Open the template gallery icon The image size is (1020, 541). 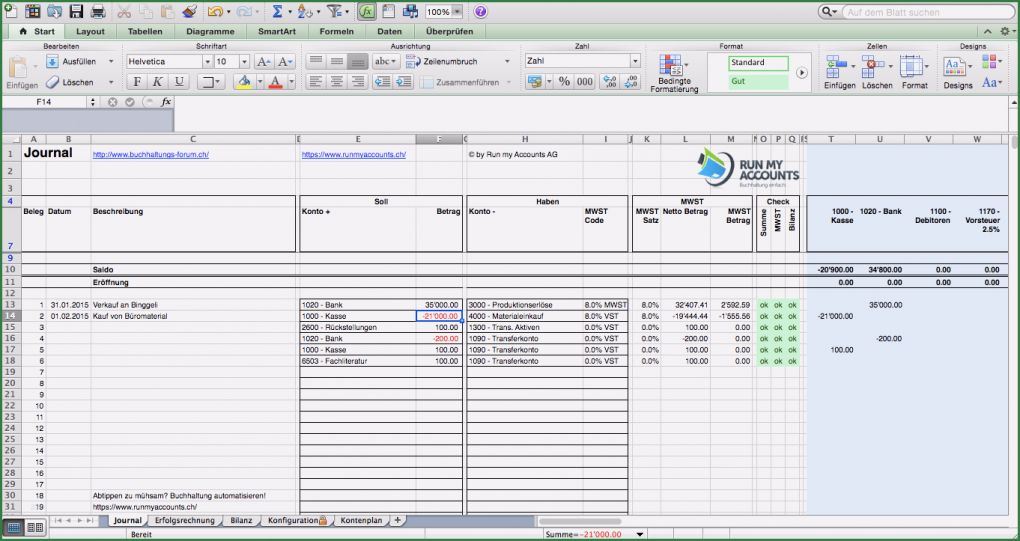[x=33, y=11]
